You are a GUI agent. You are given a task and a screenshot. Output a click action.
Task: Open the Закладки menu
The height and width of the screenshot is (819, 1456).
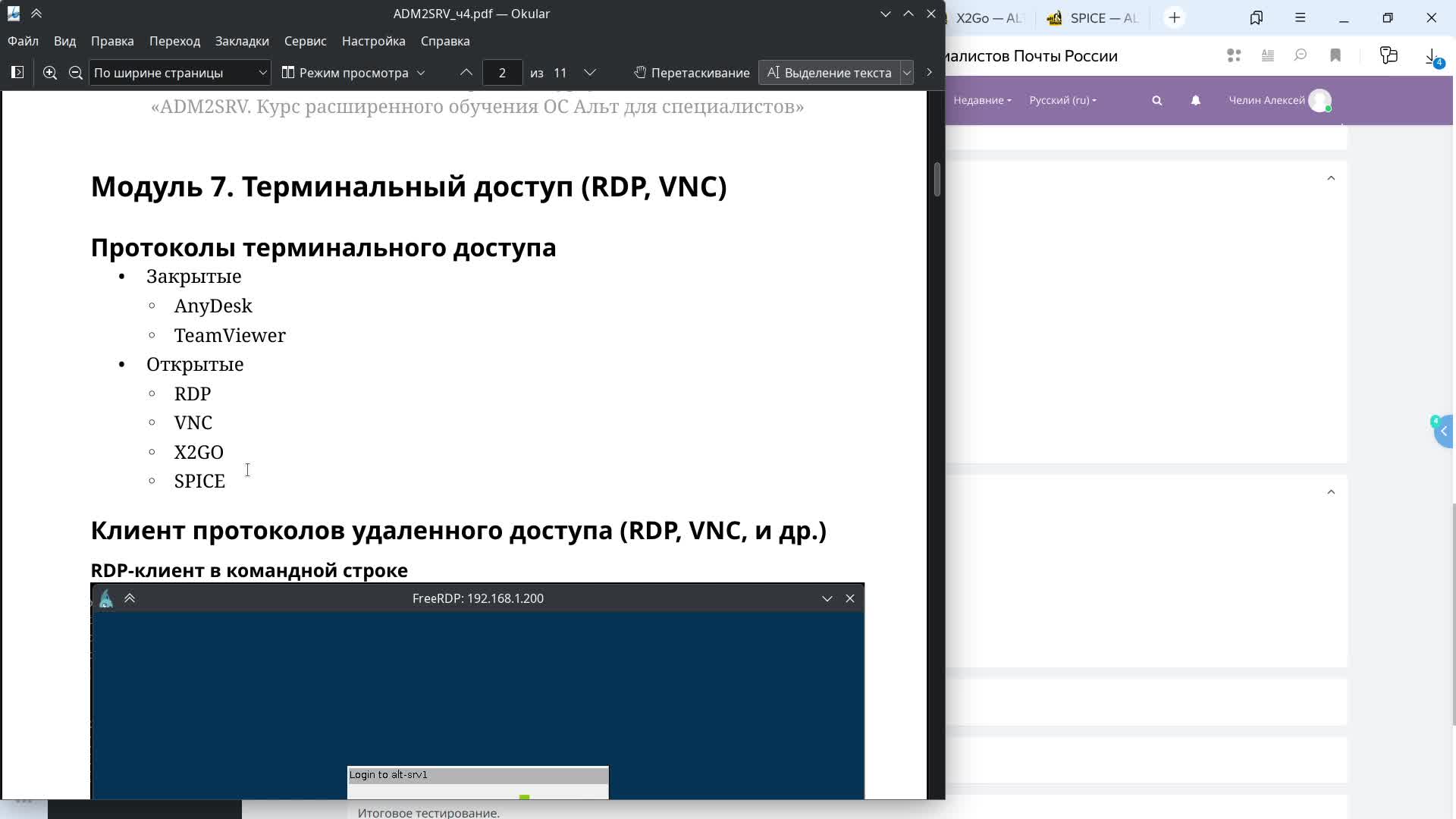pos(242,41)
